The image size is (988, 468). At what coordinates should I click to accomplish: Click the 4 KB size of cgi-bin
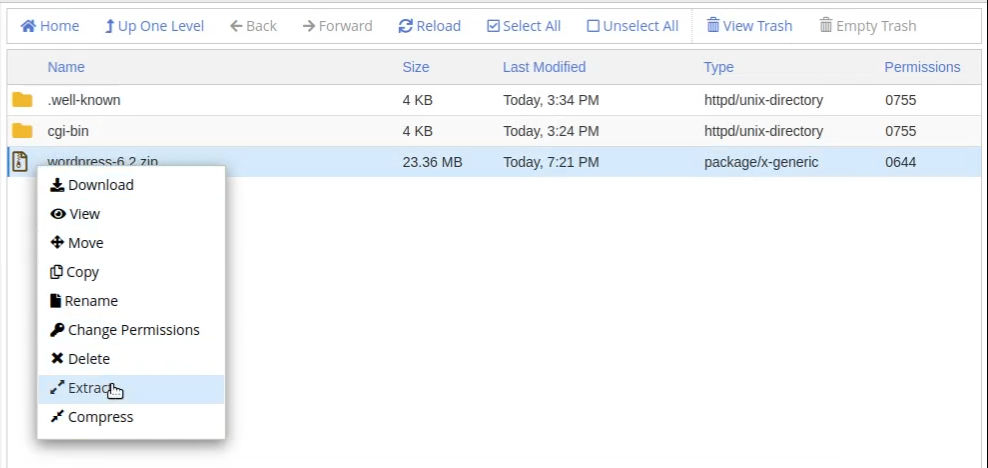coord(418,131)
